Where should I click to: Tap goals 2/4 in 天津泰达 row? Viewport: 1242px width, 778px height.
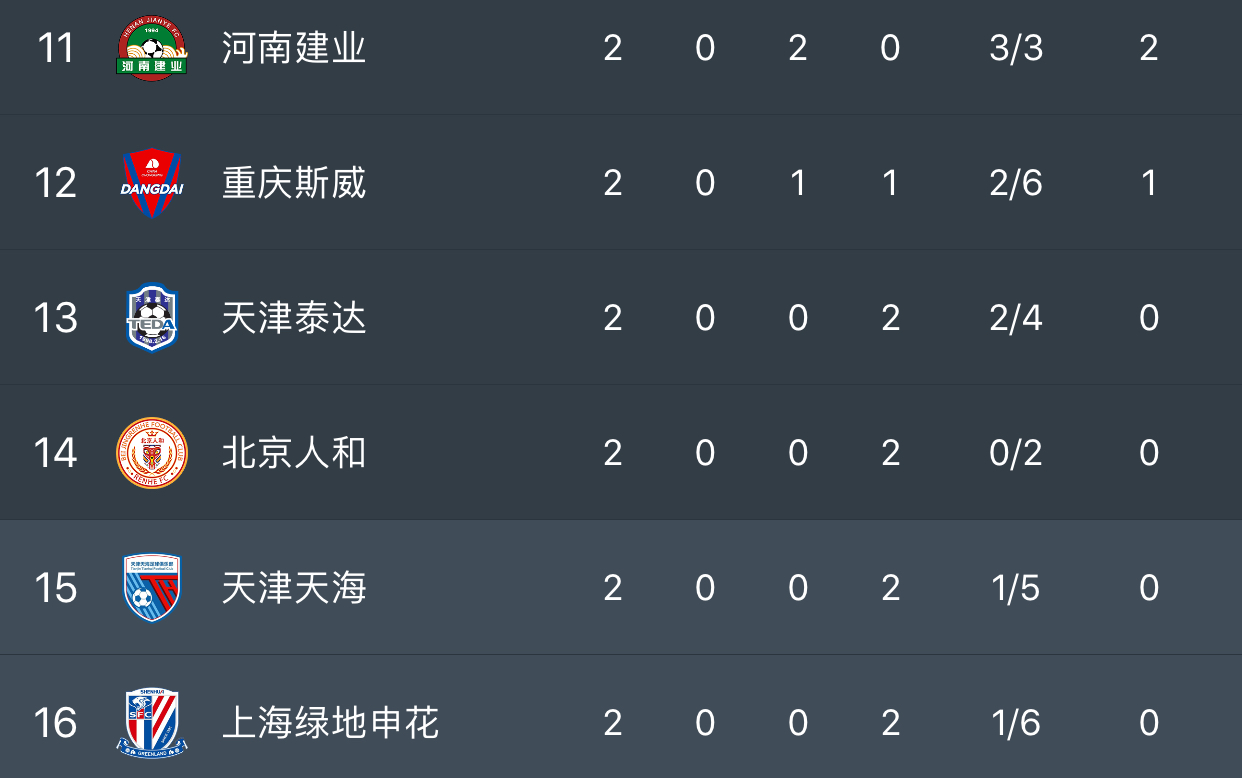[1016, 318]
